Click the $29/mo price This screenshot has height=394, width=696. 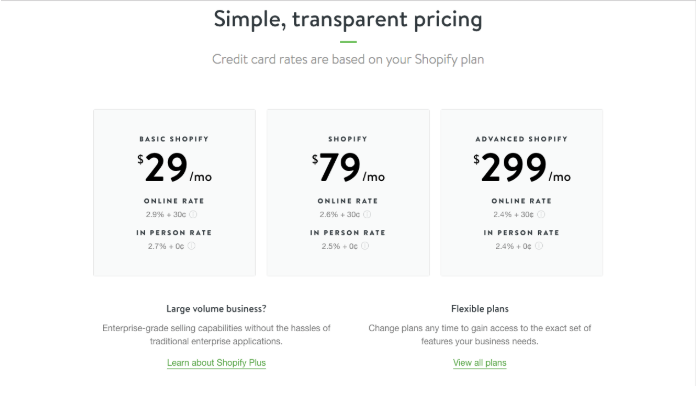coord(174,167)
